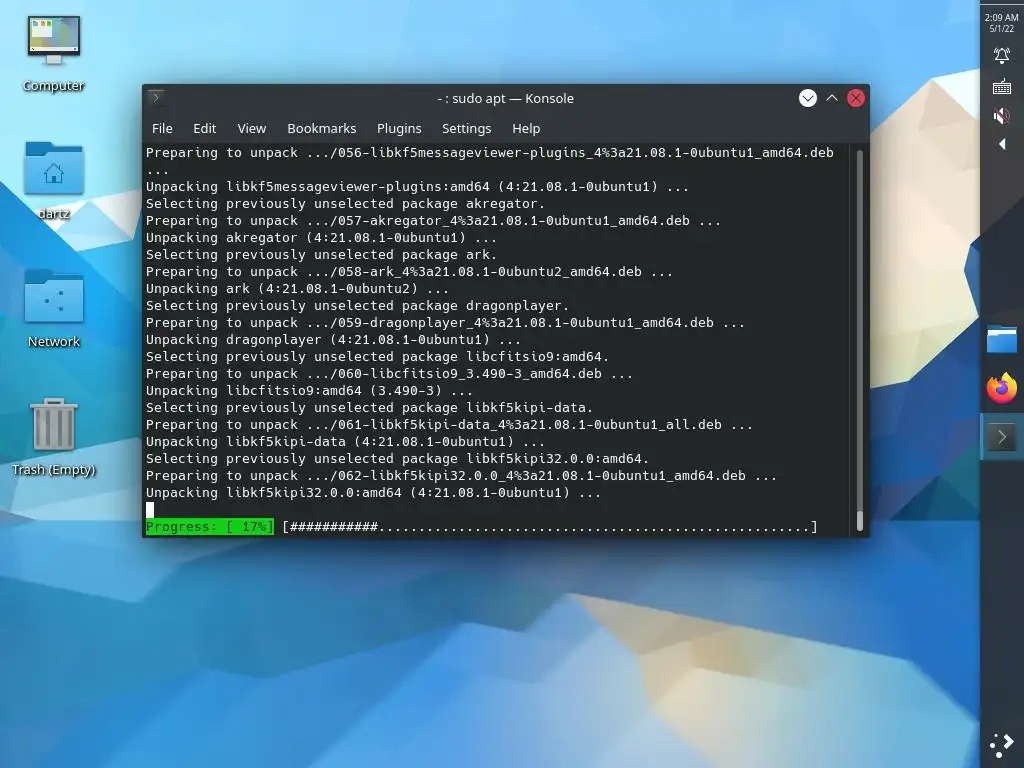
Task: Click the terminal cursor block
Action: (x=150, y=510)
